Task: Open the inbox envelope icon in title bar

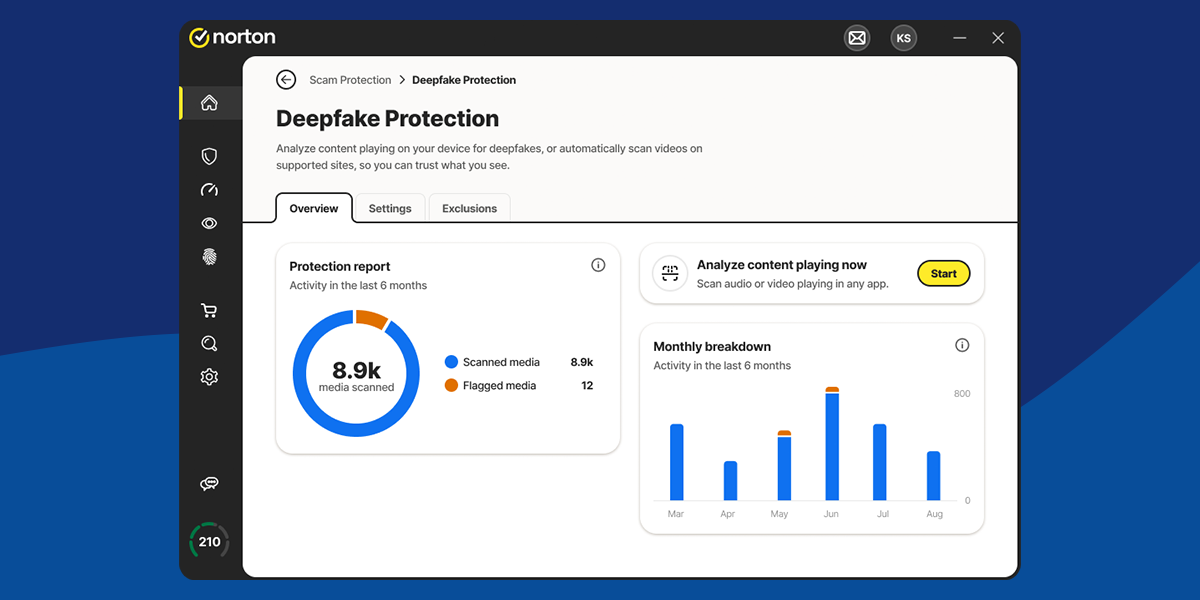Action: 857,37
